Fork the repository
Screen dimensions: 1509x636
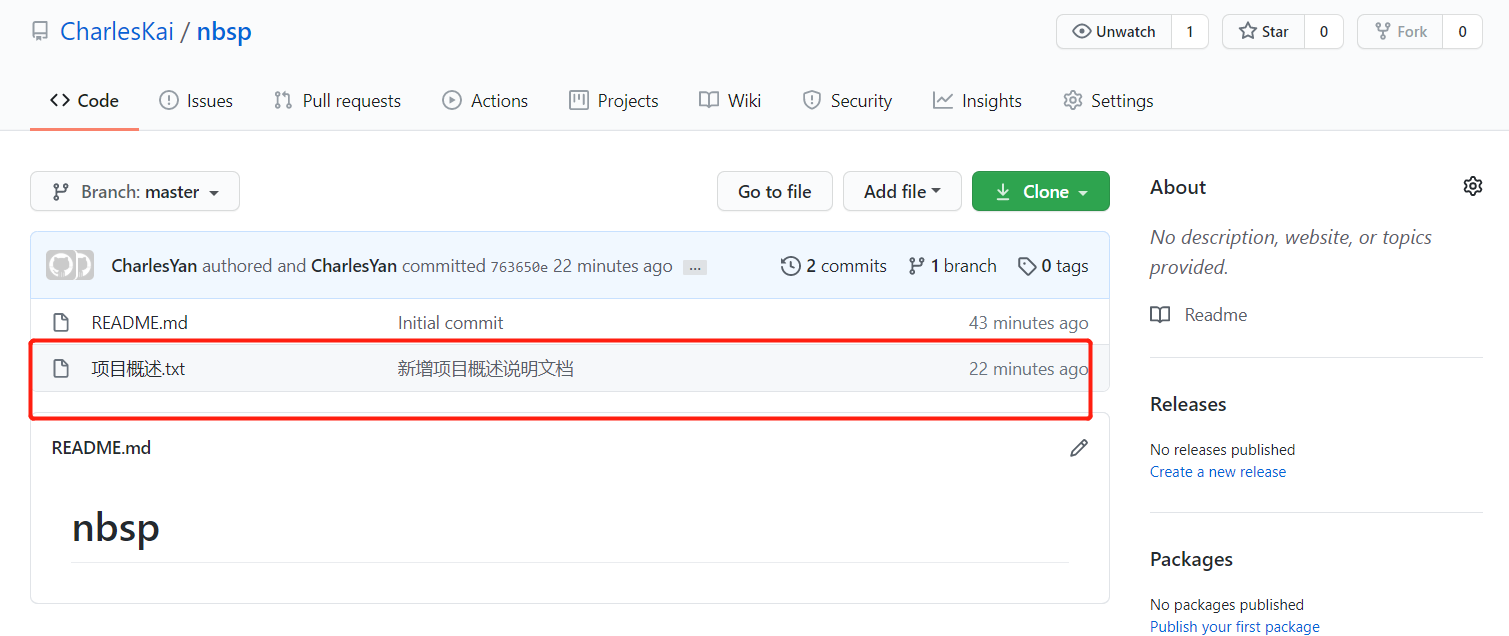coord(1400,31)
